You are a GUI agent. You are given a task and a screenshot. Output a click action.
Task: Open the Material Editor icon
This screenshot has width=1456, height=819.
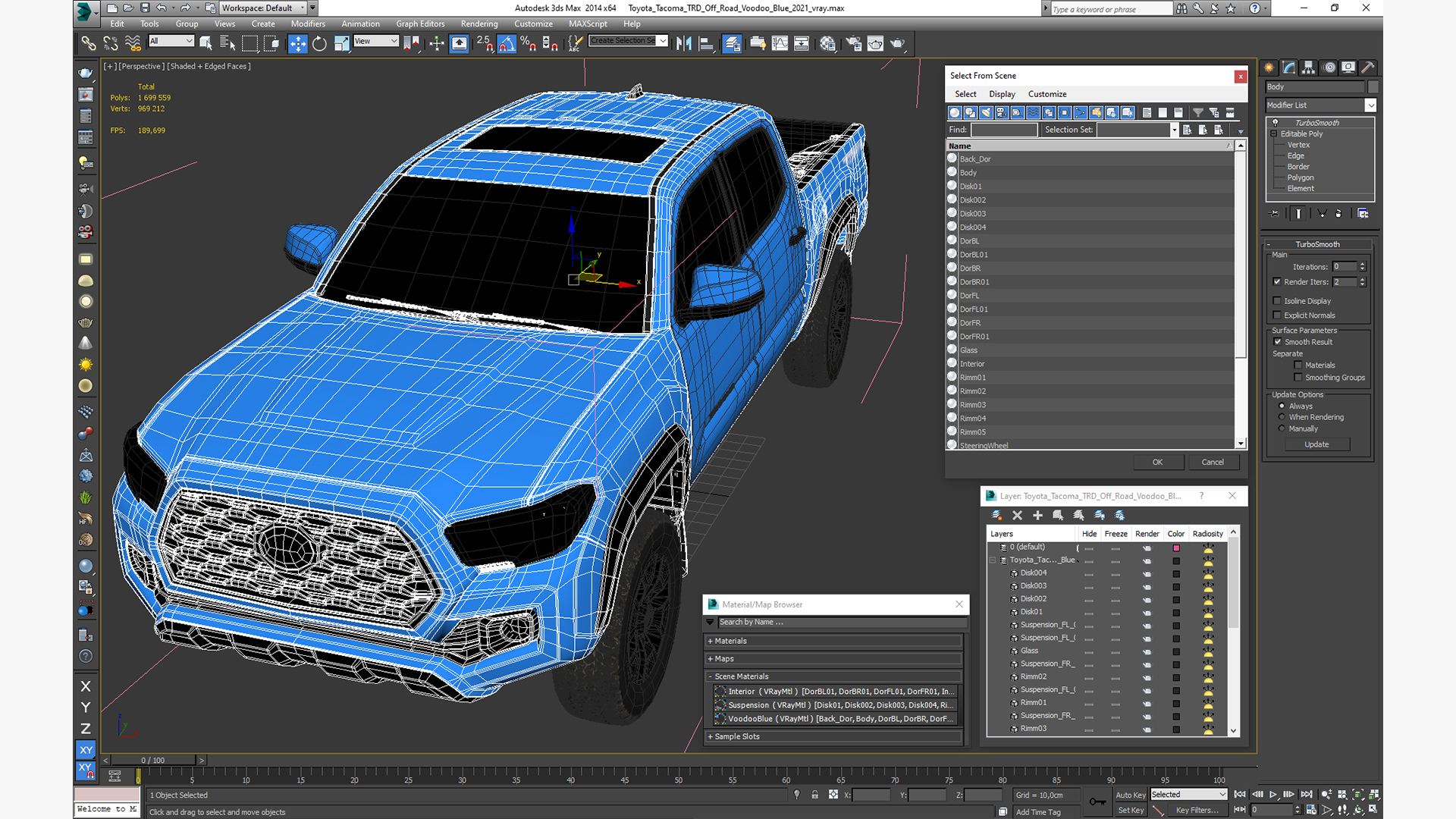pyautogui.click(x=827, y=43)
